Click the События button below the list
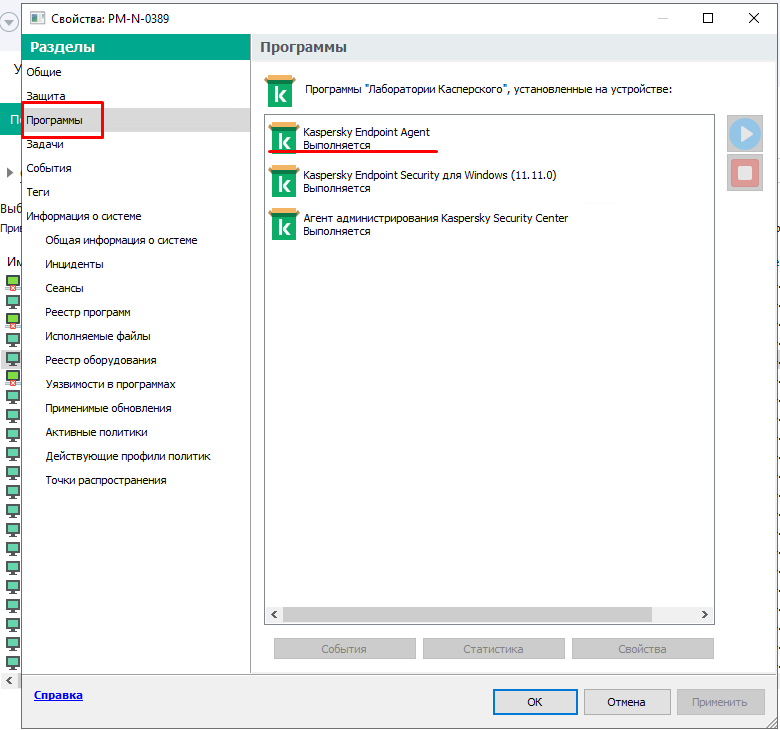780x730 pixels. pyautogui.click(x=344, y=649)
